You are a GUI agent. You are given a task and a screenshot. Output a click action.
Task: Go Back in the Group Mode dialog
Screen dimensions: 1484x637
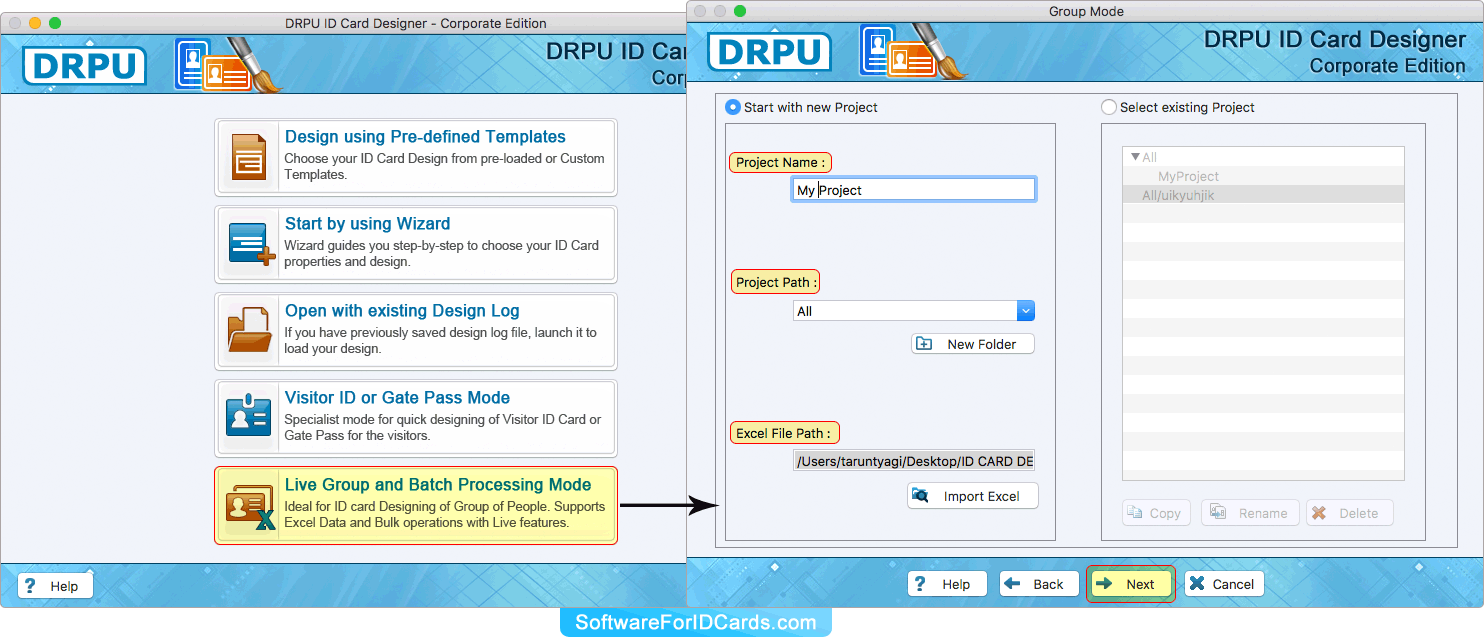tap(1039, 584)
